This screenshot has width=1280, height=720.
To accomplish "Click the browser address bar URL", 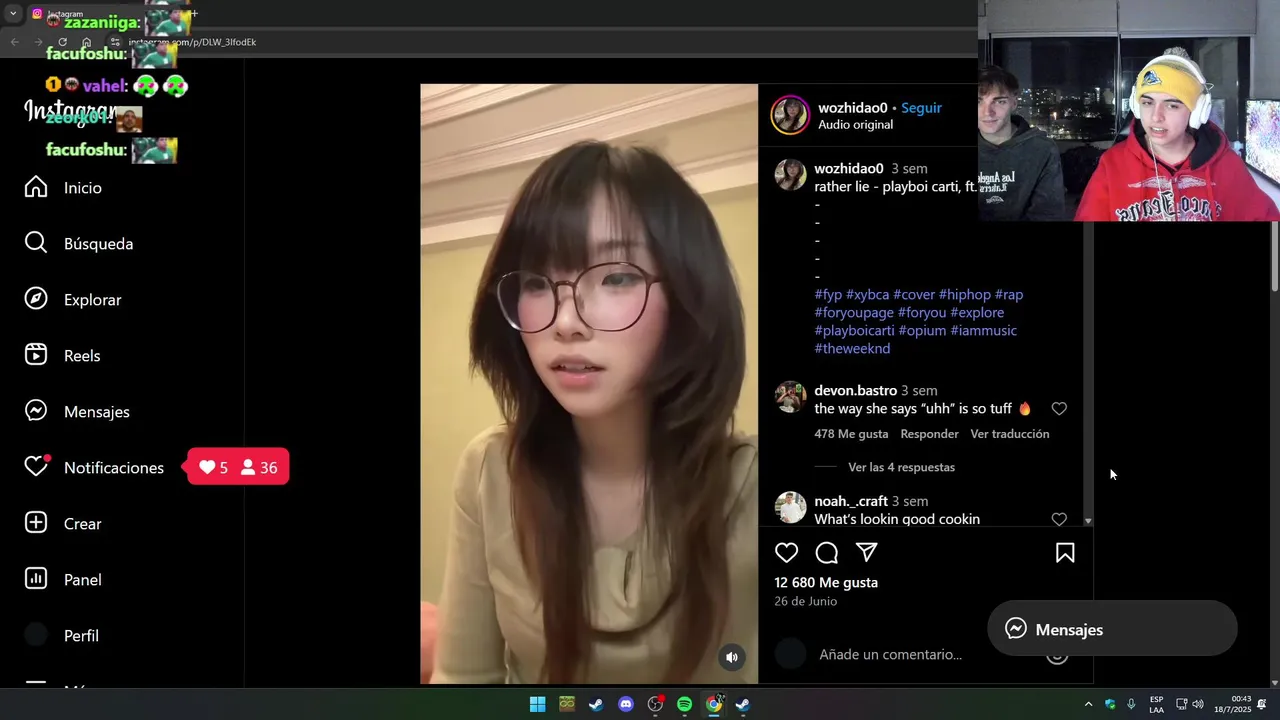I will [x=192, y=42].
